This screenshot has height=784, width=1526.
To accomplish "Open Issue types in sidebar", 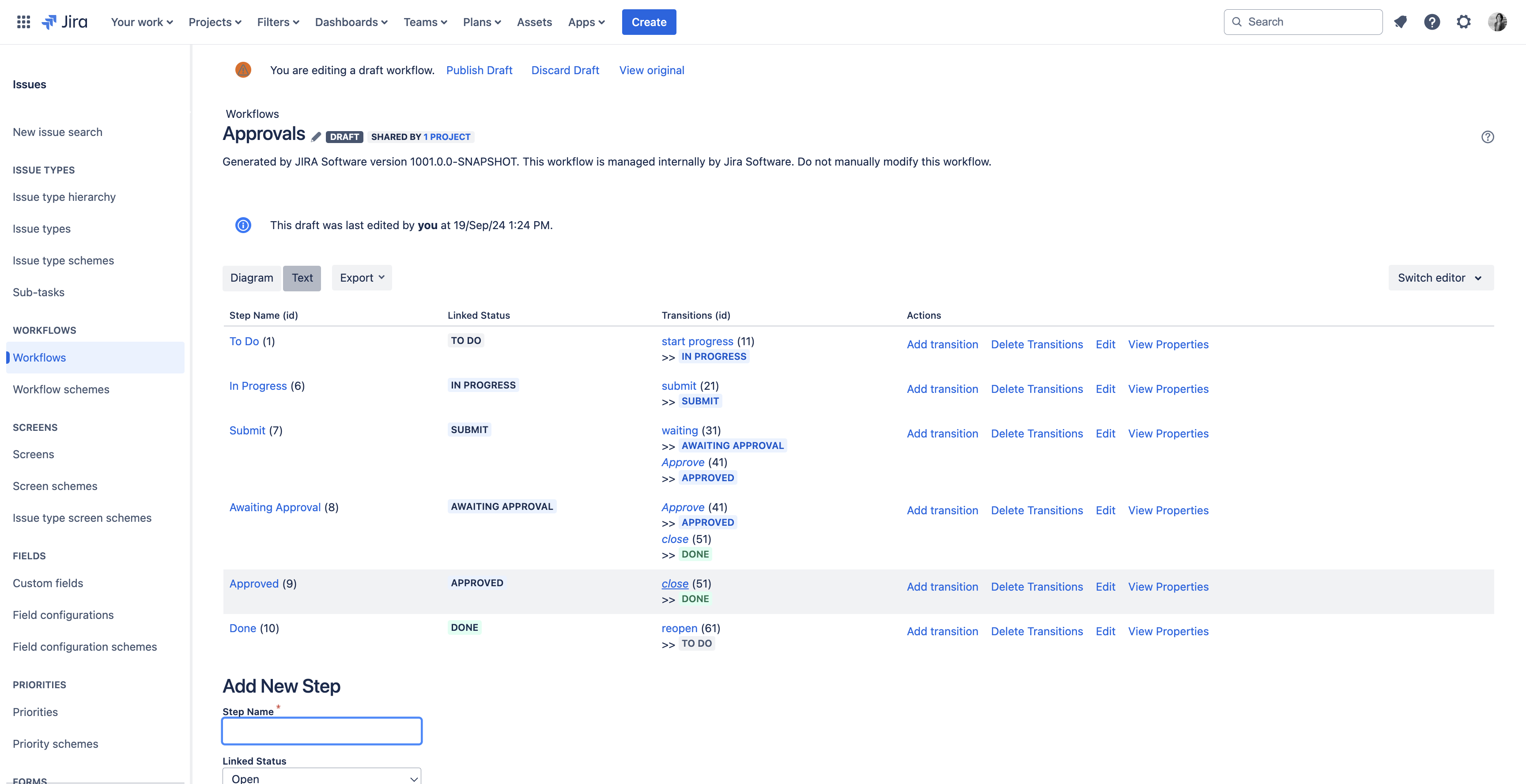I will click(x=42, y=229).
